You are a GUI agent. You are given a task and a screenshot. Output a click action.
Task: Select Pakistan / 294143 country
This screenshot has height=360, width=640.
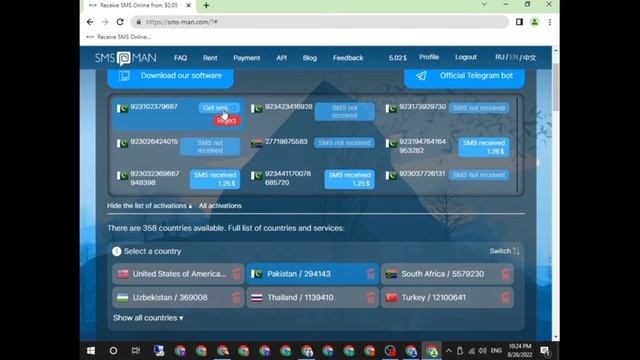313,274
